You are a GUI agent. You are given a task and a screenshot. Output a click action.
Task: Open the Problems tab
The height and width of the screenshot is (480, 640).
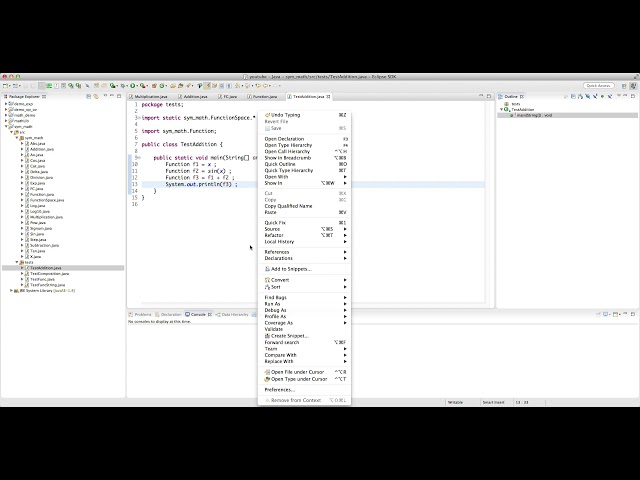[140, 315]
